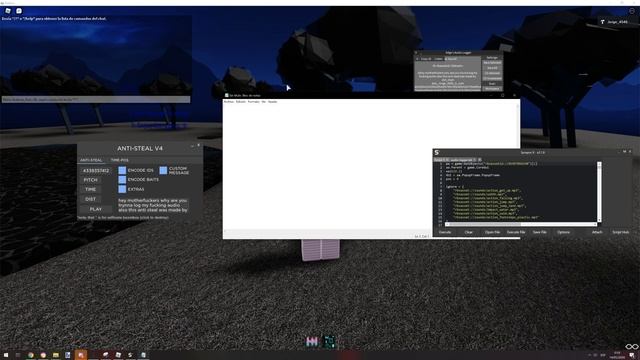Switch to the TIME-POS tab in Anti-Steal V4
Viewport: 640px width, 360px height.
120,160
